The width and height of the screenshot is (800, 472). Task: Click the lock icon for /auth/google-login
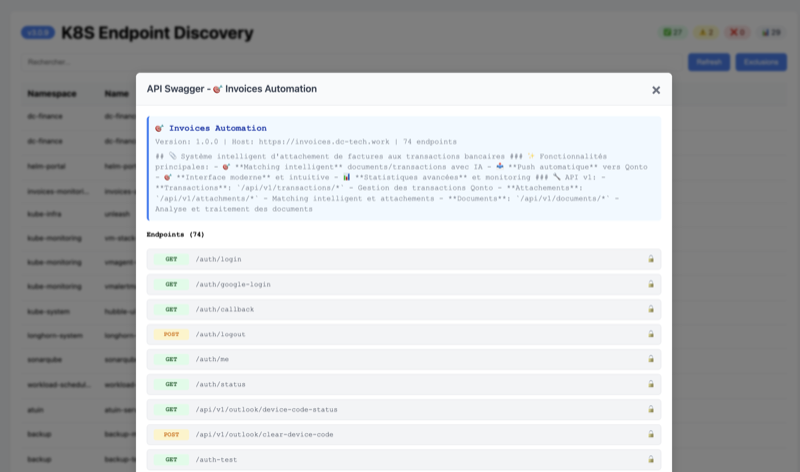click(x=650, y=284)
